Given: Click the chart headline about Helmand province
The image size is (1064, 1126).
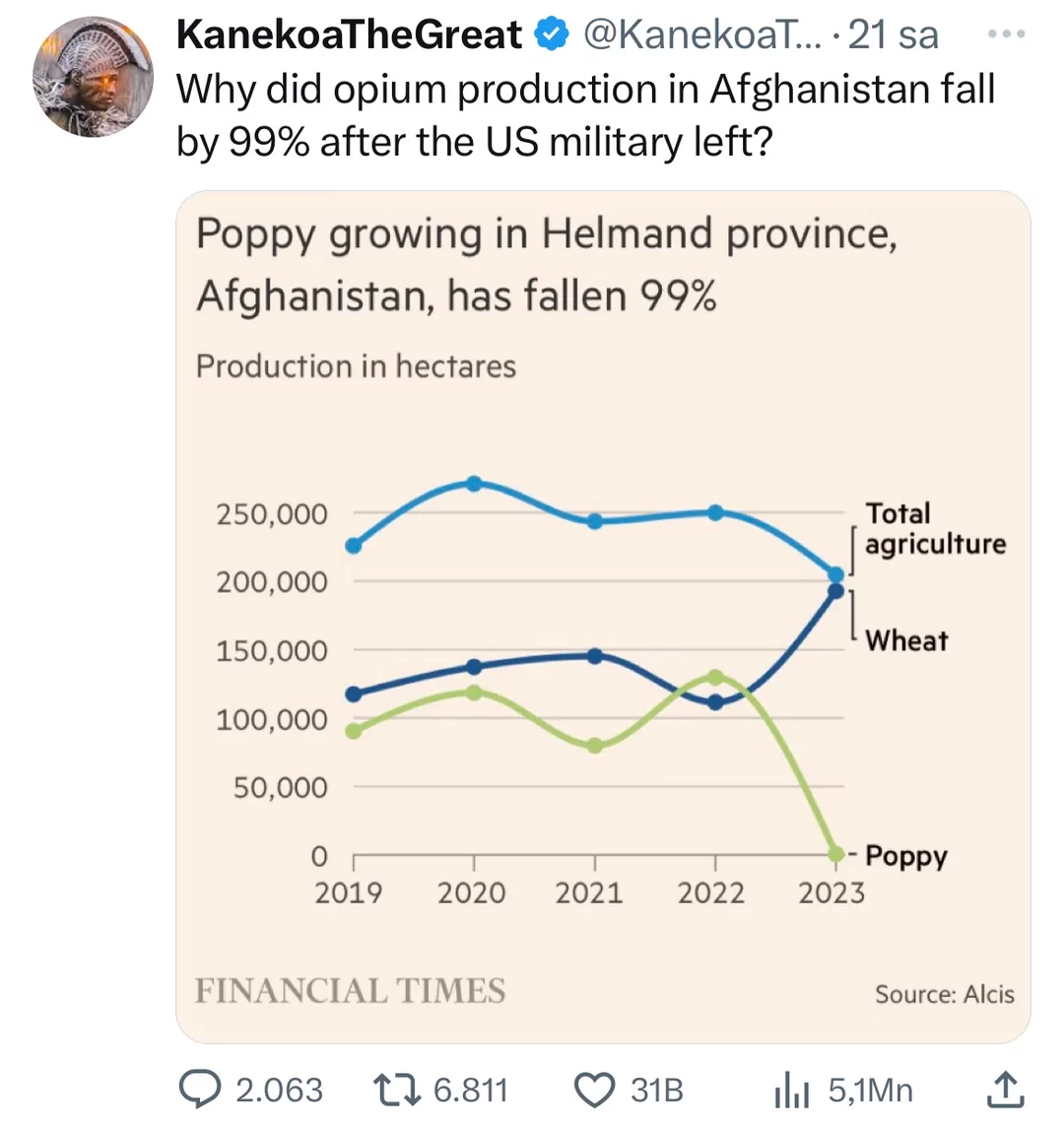Looking at the screenshot, I should tap(546, 264).
